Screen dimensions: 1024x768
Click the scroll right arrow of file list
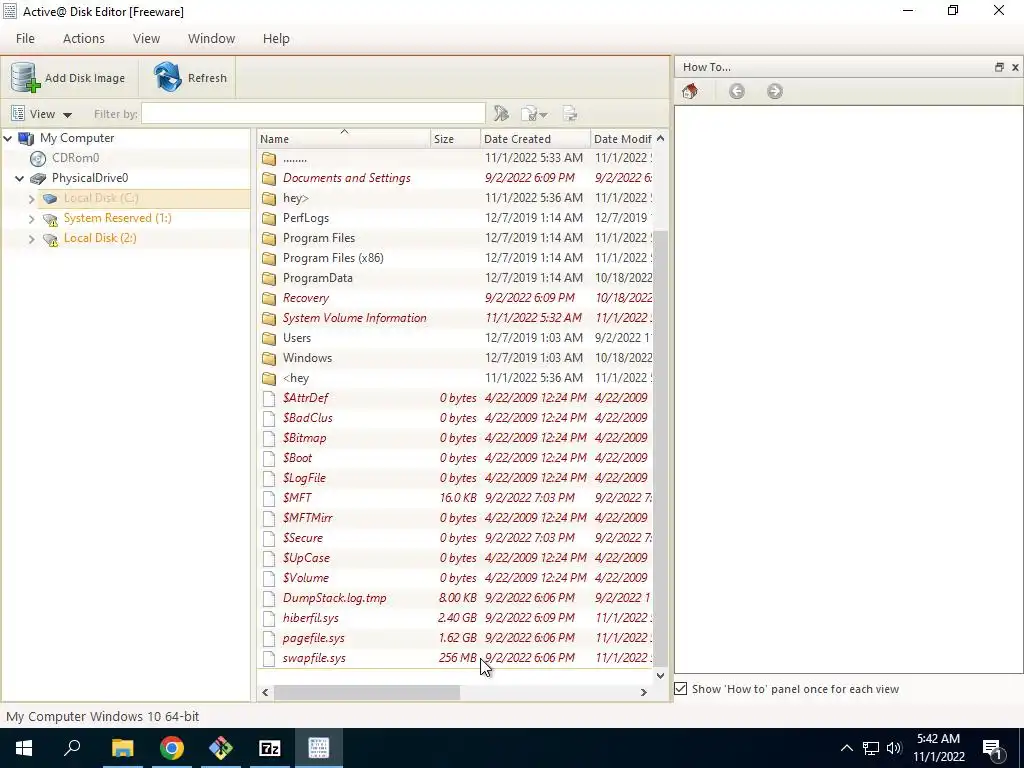[x=643, y=692]
